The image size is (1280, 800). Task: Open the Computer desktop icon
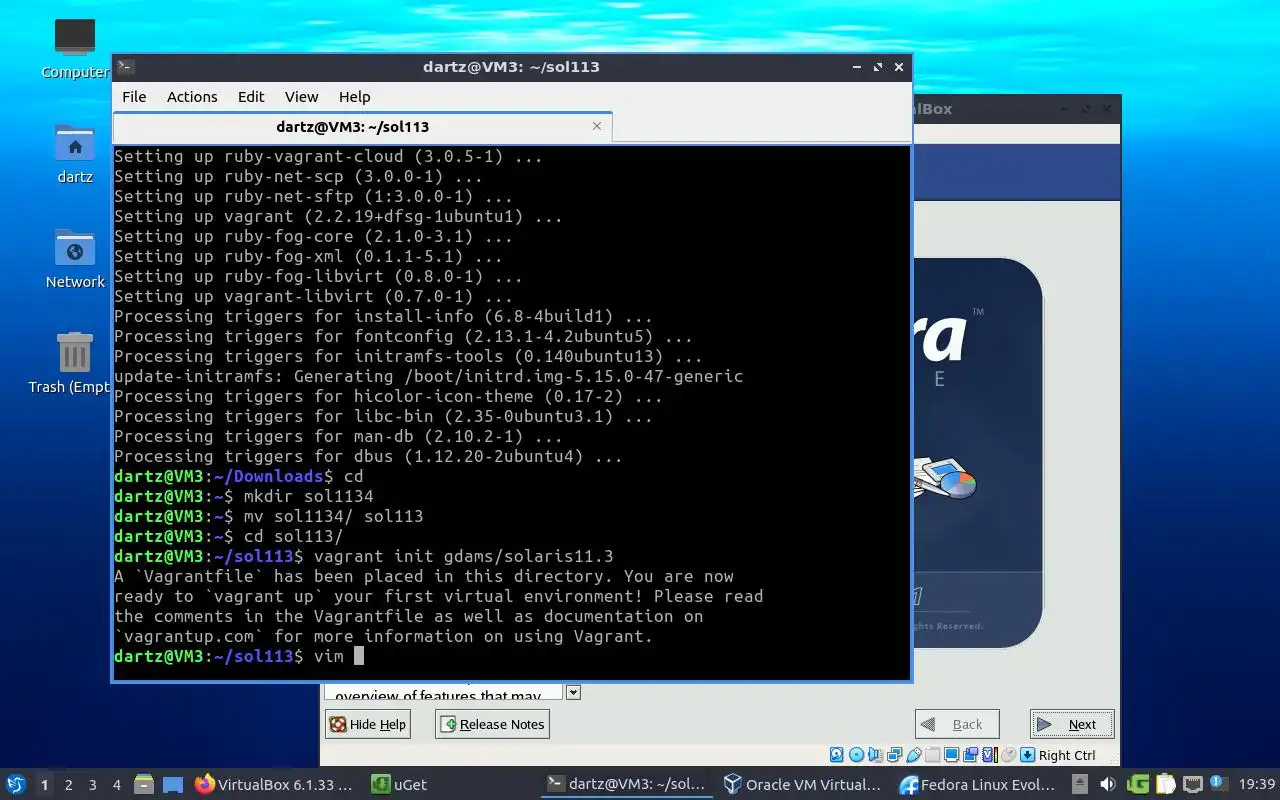[75, 48]
